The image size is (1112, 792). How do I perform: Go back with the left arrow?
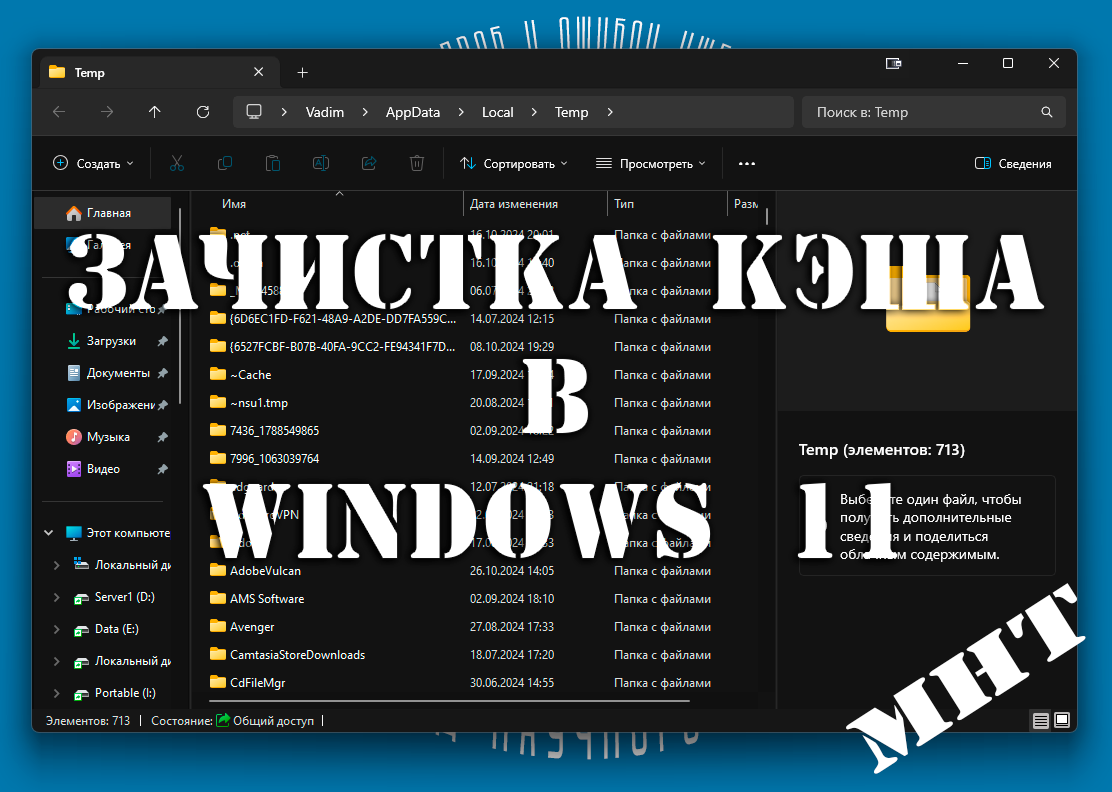tap(60, 112)
